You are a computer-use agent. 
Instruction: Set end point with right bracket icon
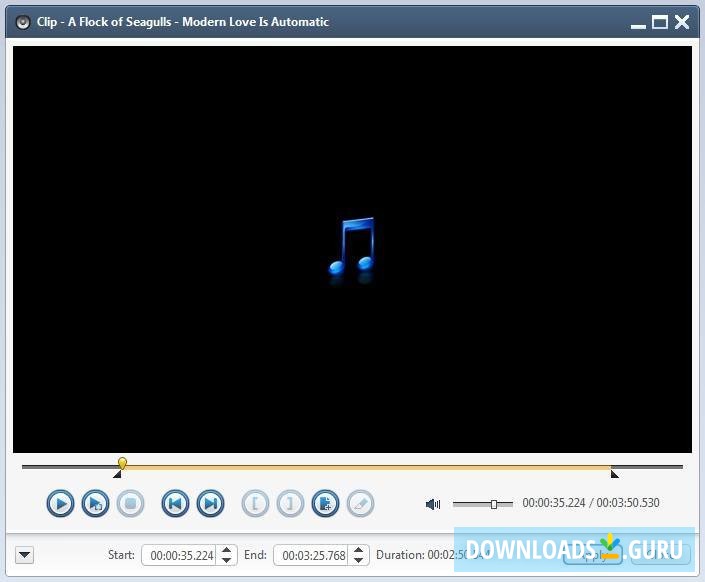[290, 503]
